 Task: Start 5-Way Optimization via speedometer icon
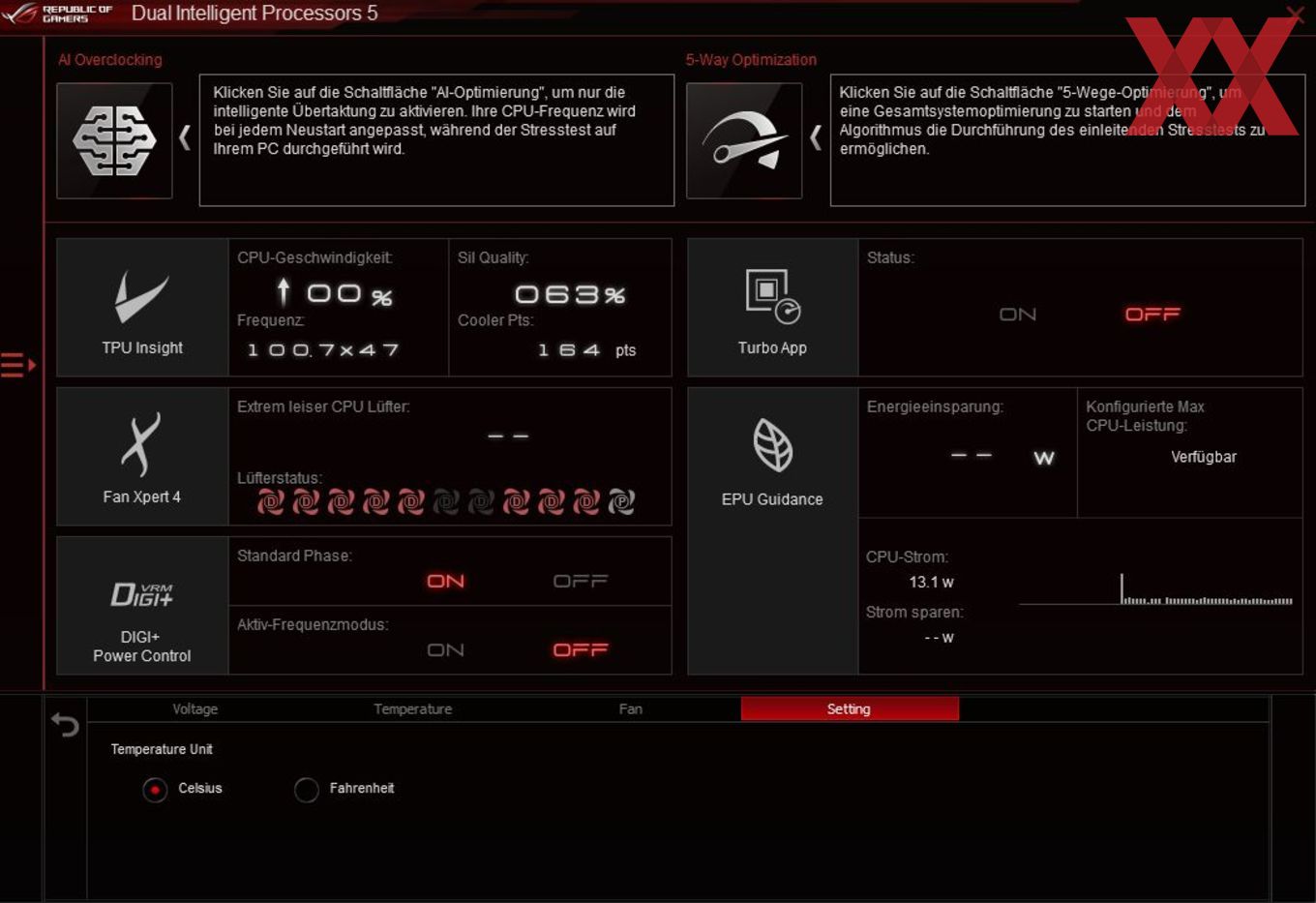[744, 141]
